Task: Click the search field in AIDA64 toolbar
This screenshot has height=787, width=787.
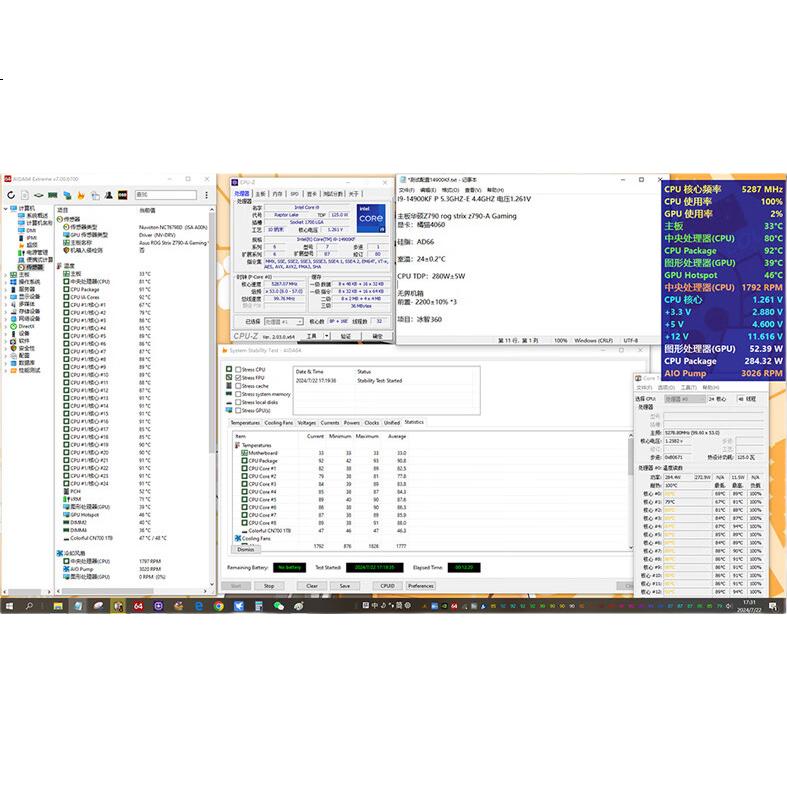Action: [166, 195]
